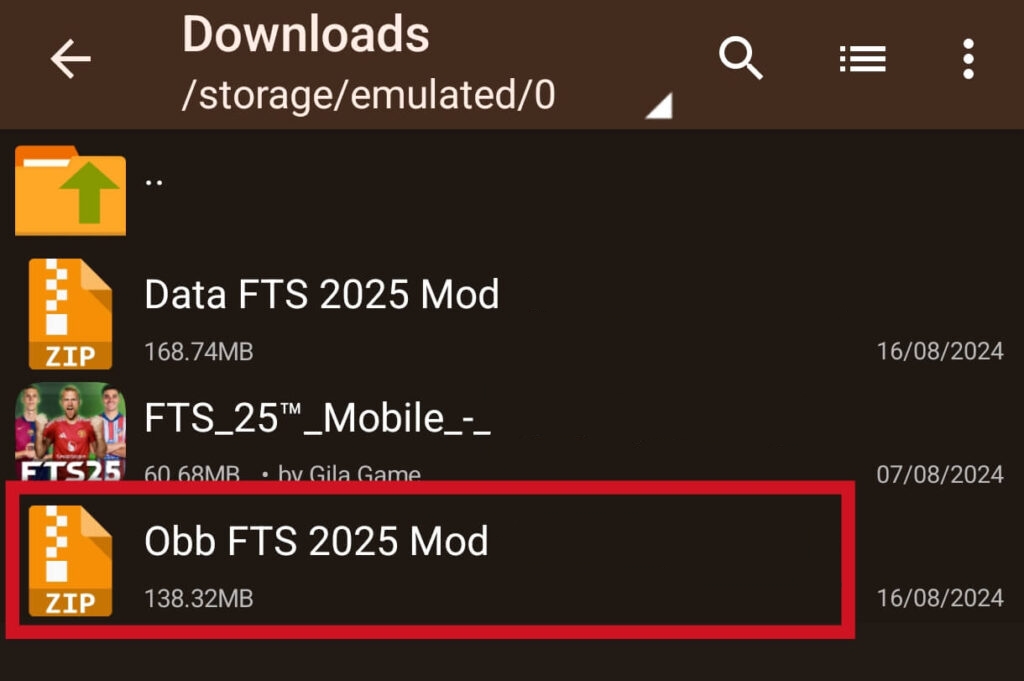Click the 16/08/2024 date of Obb file
This screenshot has height=681, width=1024.
[940, 597]
